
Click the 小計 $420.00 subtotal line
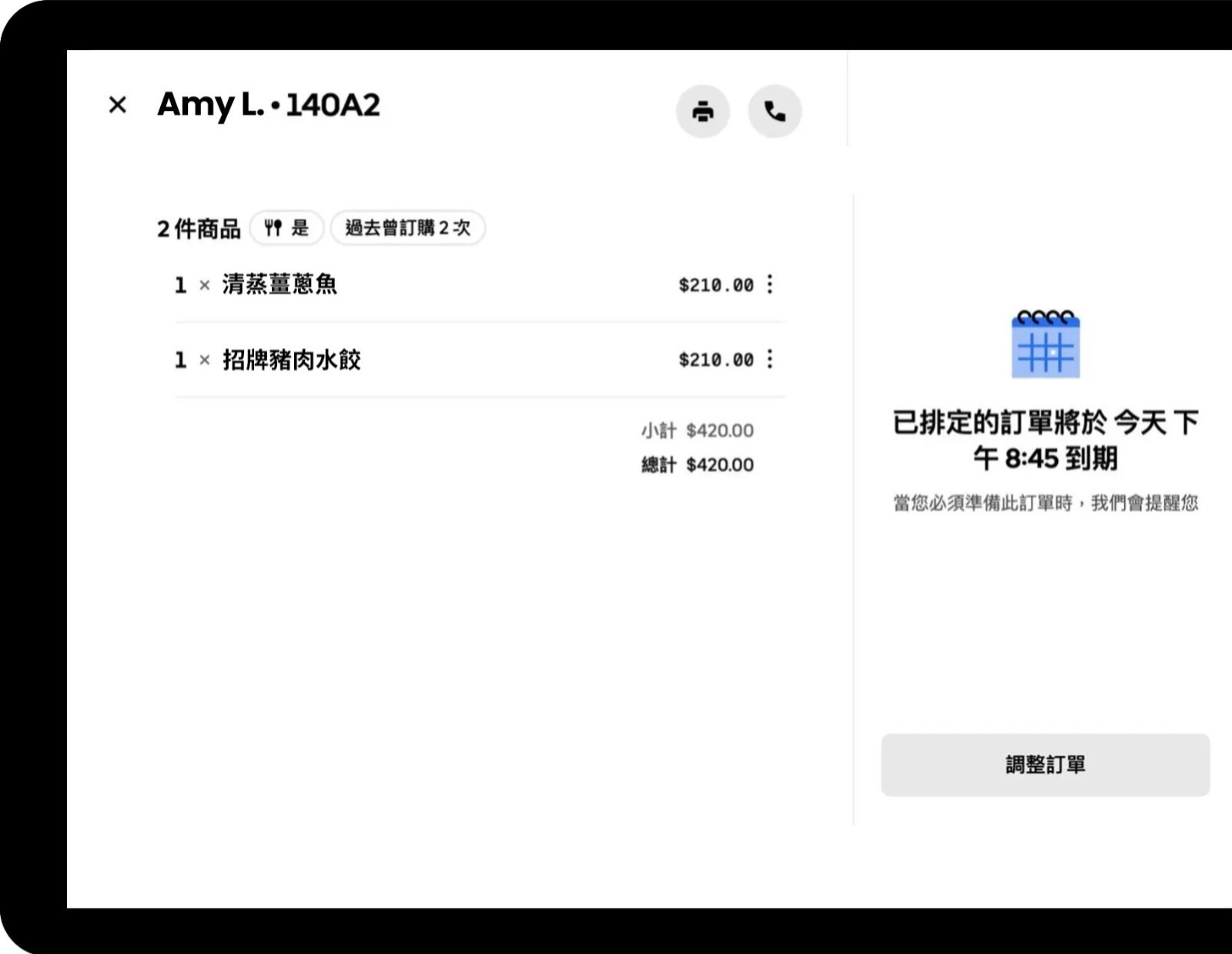point(697,430)
